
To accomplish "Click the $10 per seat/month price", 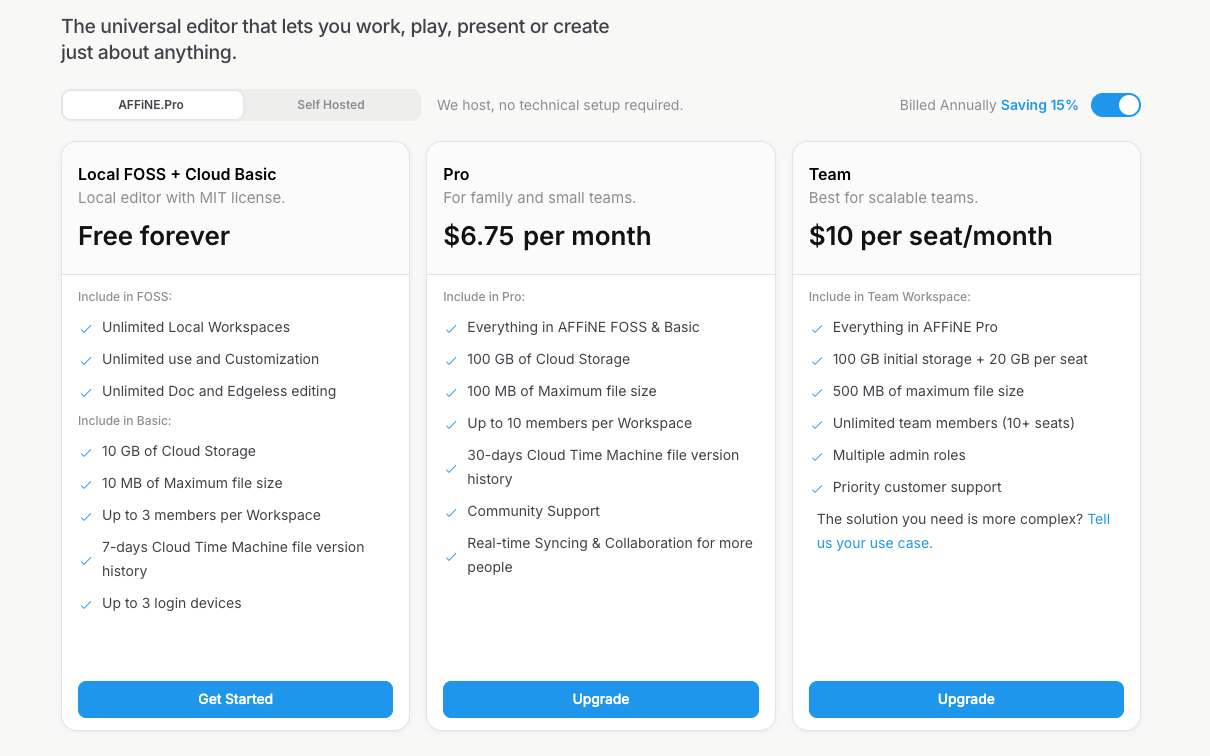I will click(930, 236).
